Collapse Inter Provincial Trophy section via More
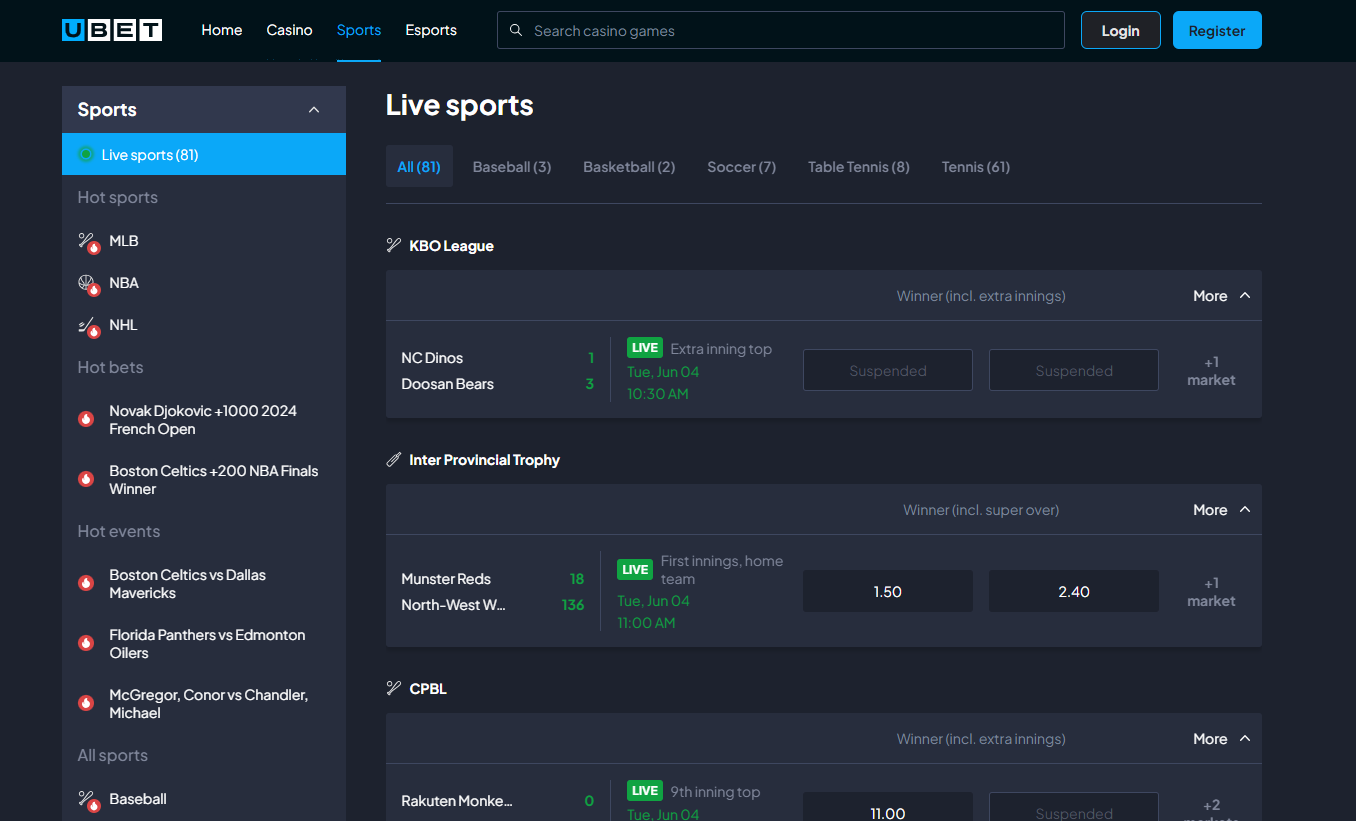Screen dimensions: 1356x821 (1222, 510)
